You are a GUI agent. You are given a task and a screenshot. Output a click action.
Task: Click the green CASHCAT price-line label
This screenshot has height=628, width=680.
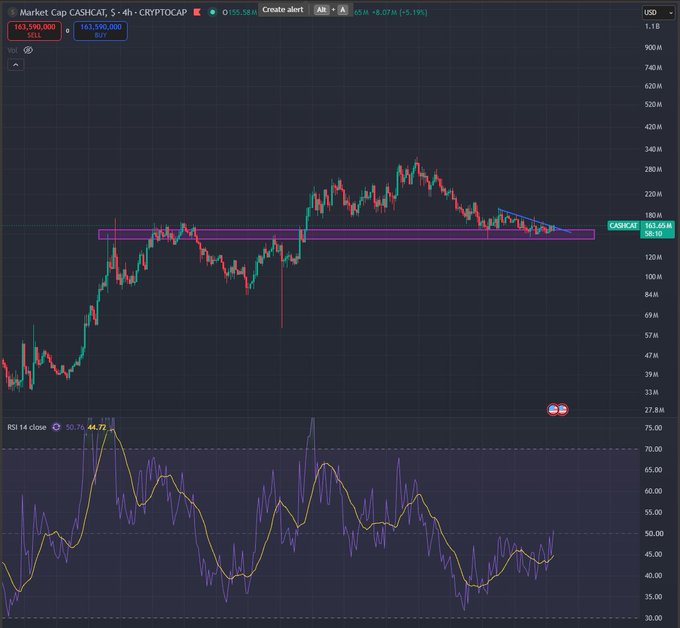pyautogui.click(x=623, y=226)
